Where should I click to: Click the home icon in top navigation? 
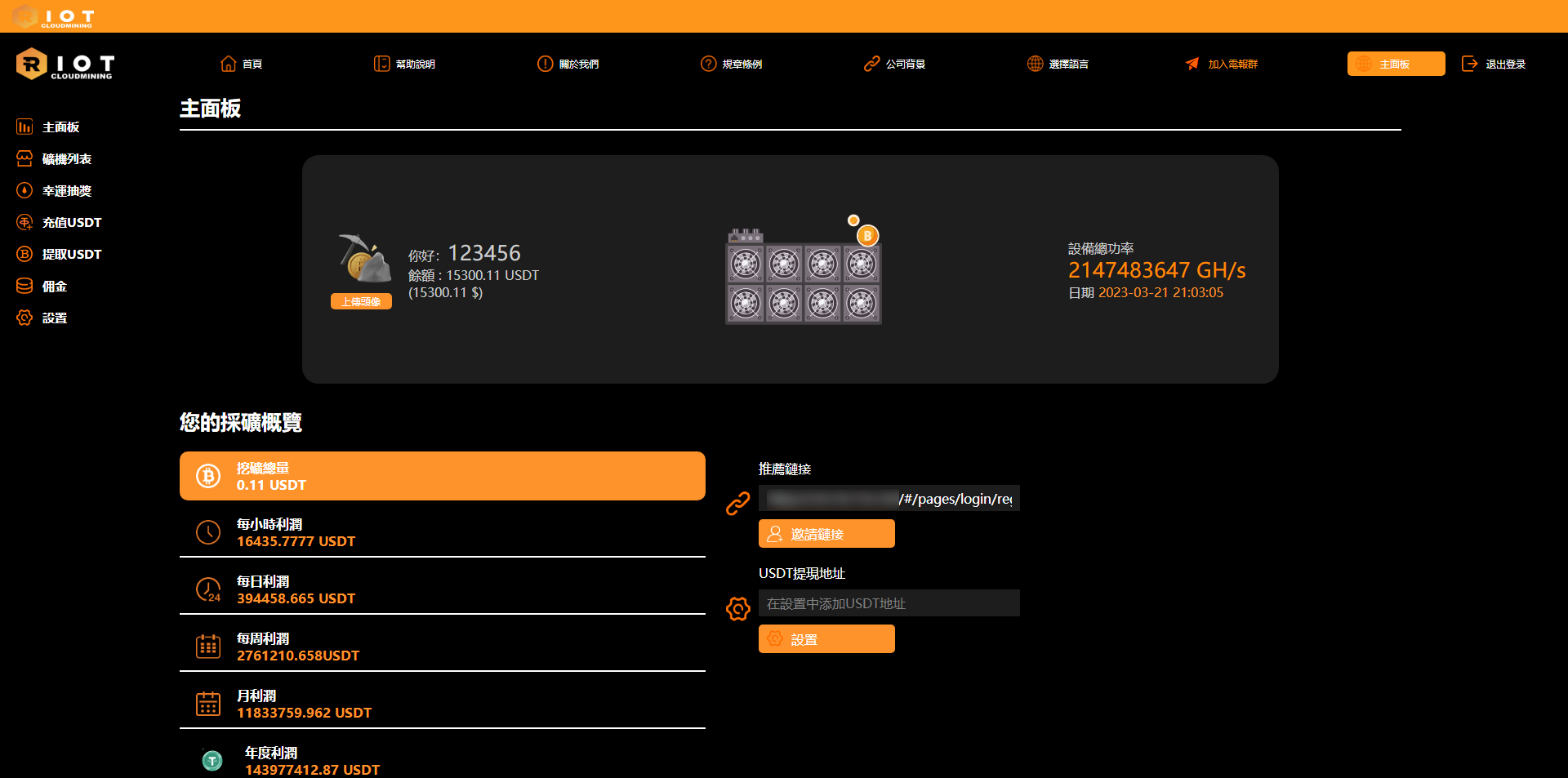[228, 64]
